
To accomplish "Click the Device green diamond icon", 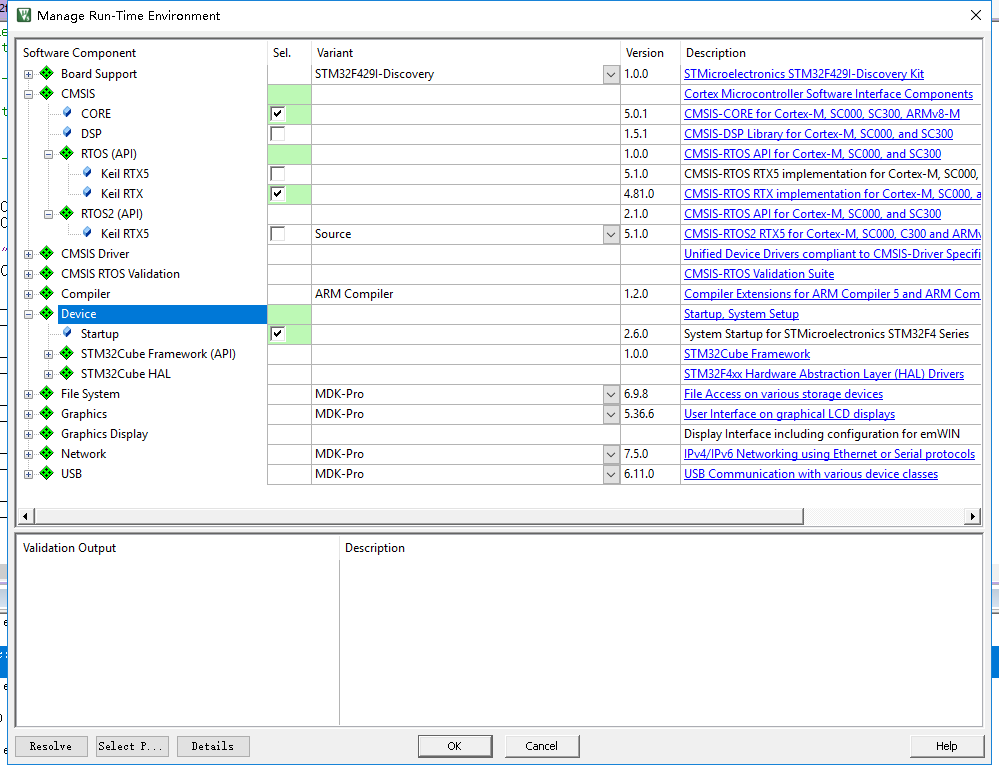I will [x=47, y=313].
